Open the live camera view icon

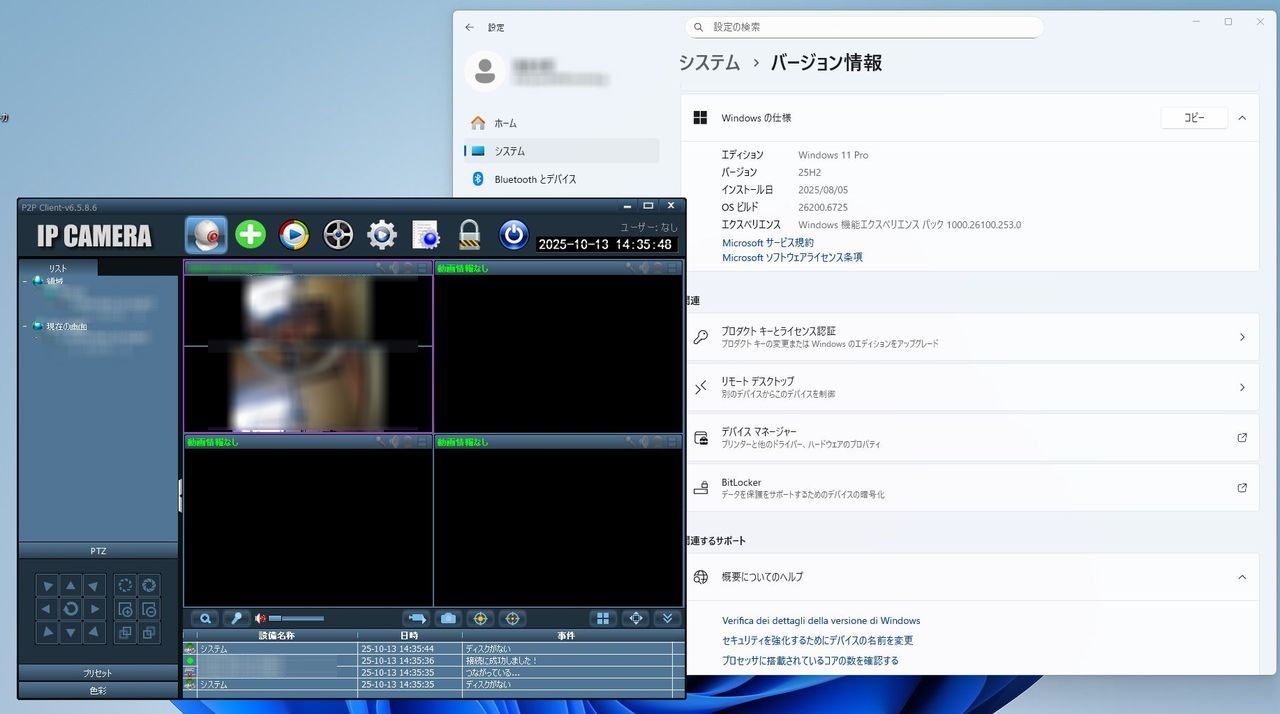click(x=206, y=235)
